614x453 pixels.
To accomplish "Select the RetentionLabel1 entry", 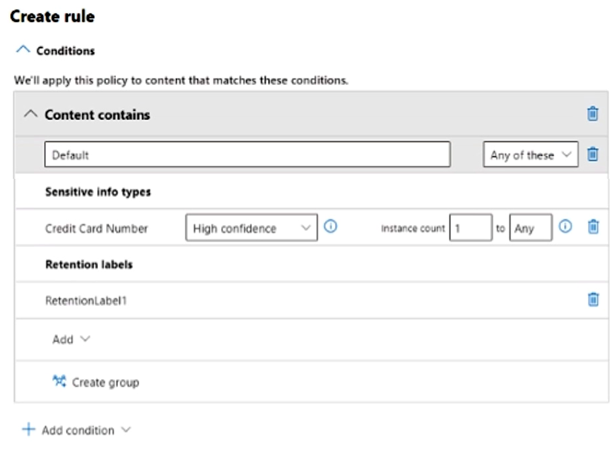I will click(x=85, y=299).
